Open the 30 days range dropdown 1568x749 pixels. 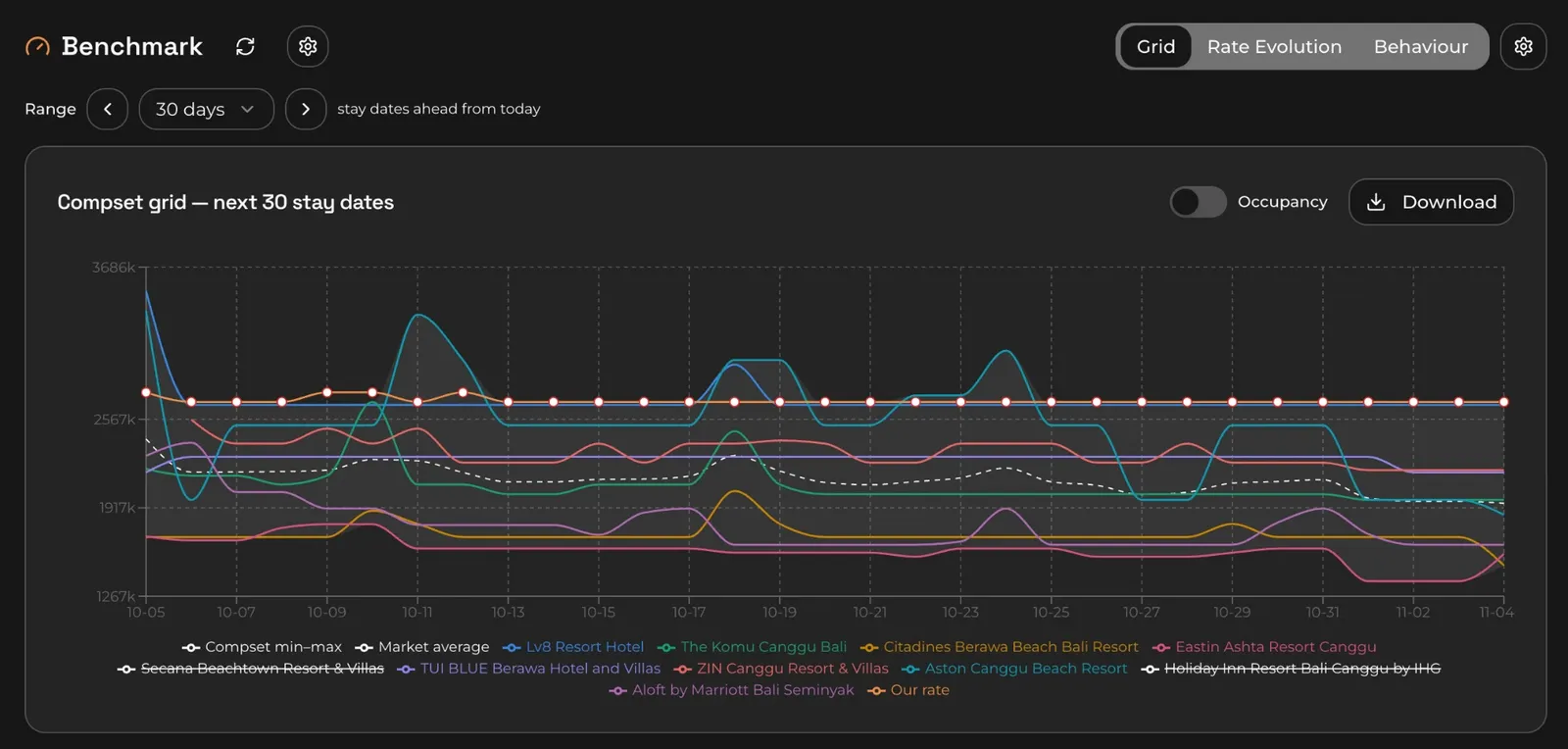pos(206,109)
